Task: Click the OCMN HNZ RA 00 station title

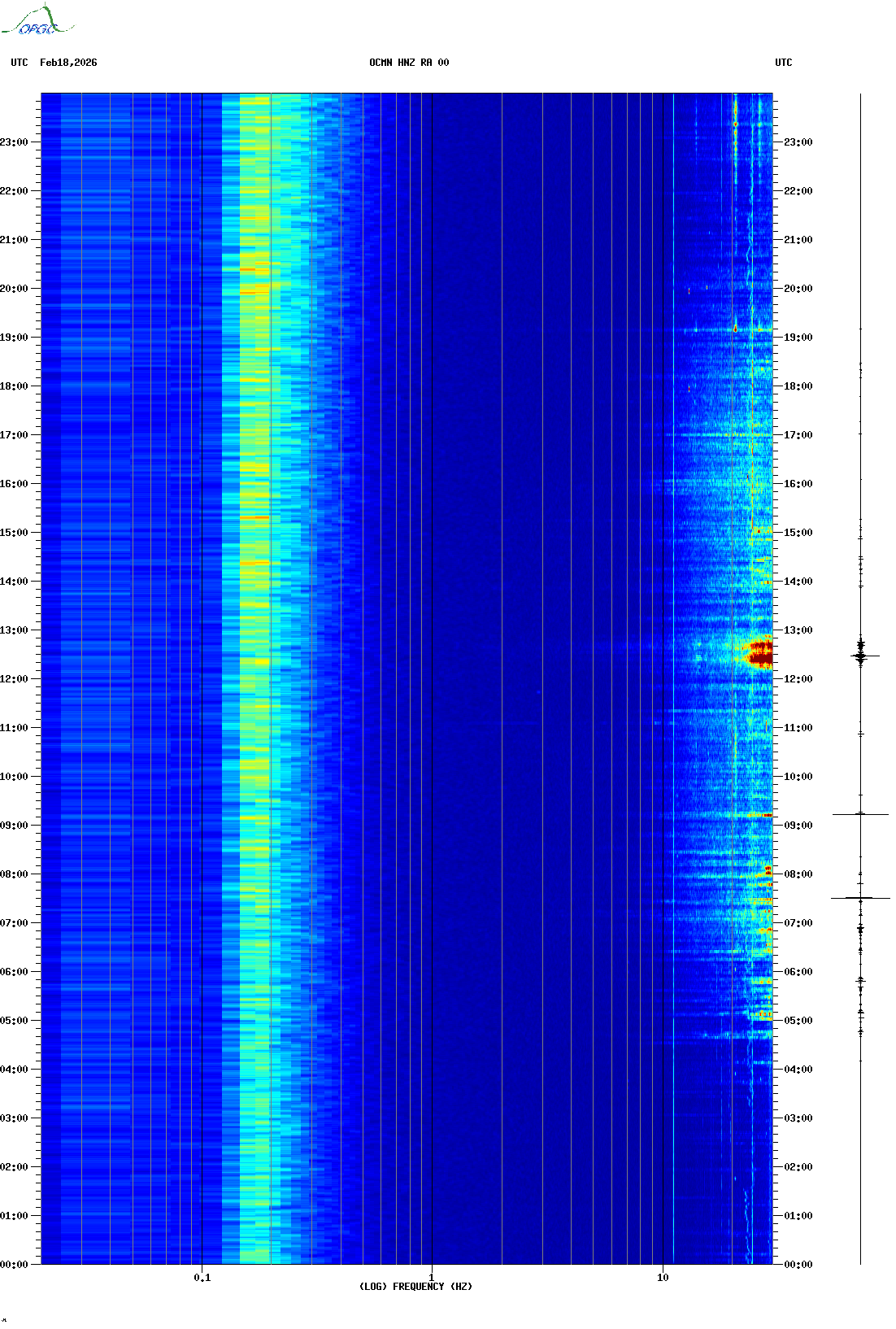Action: point(409,63)
